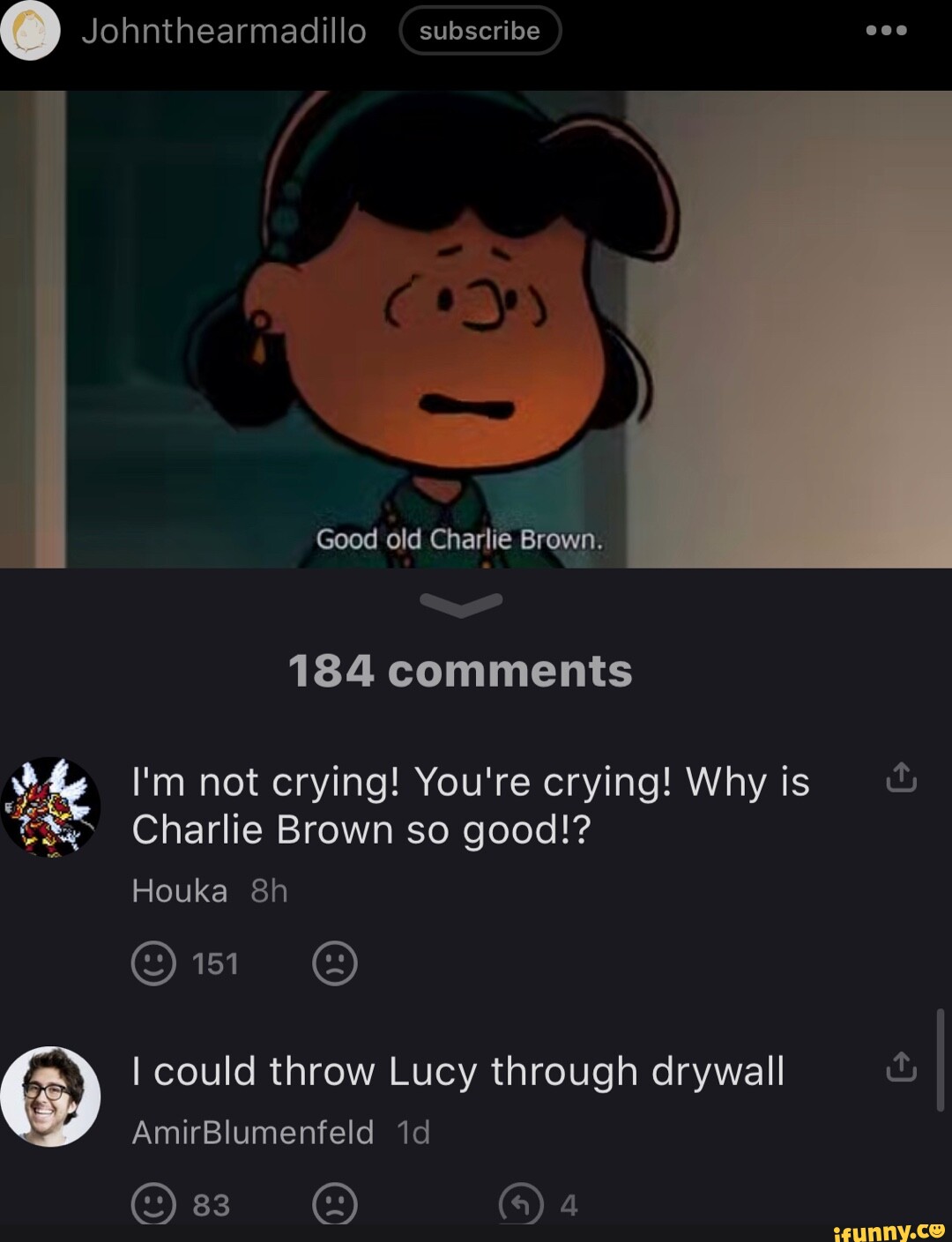Toggle frown dislike on Houka's comment

coord(335,963)
